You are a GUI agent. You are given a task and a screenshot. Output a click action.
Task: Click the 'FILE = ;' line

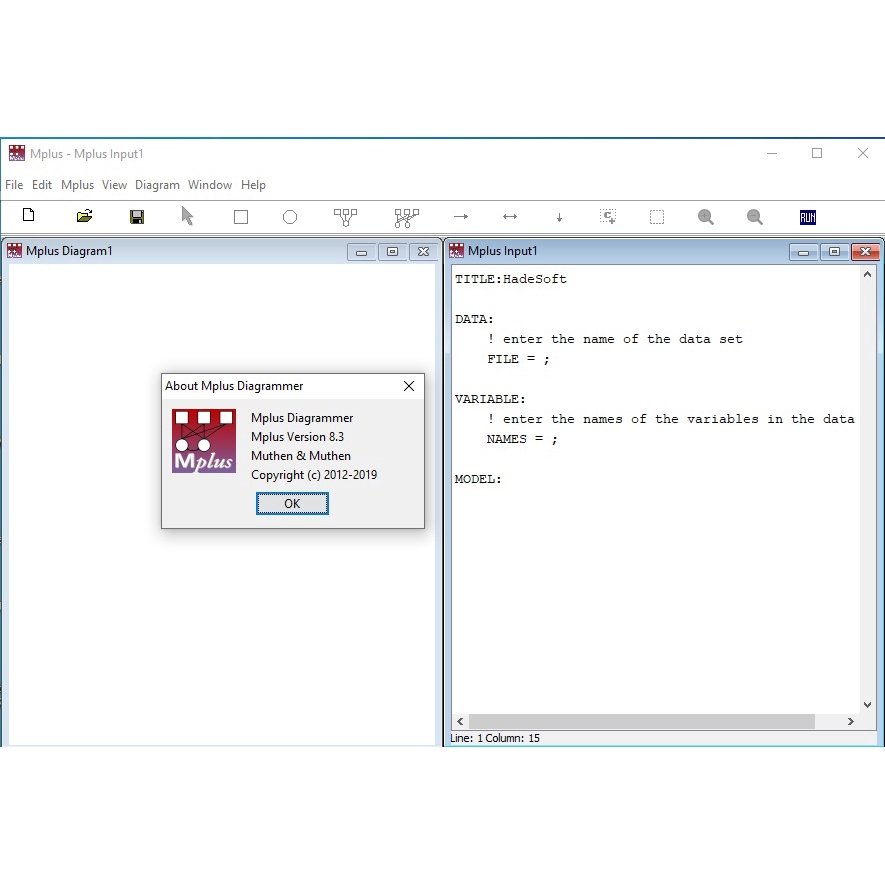click(518, 359)
